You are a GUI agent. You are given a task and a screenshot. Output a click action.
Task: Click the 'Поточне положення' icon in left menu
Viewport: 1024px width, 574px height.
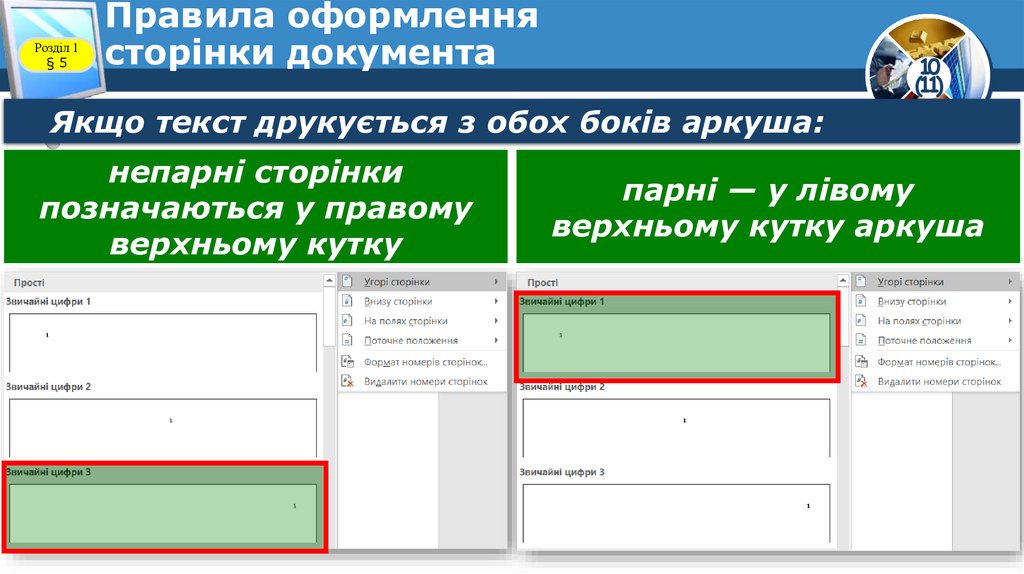(x=347, y=340)
